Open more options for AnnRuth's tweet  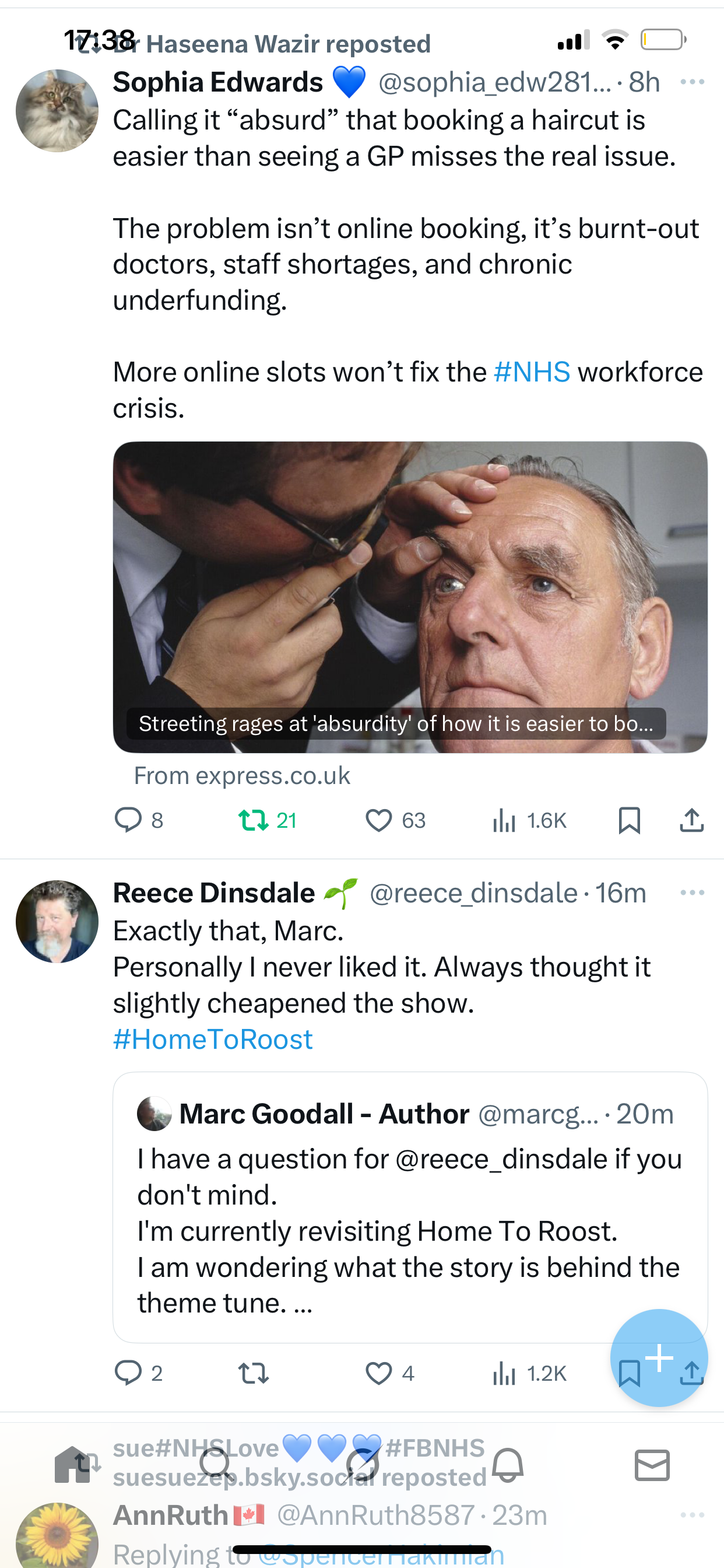(693, 1514)
